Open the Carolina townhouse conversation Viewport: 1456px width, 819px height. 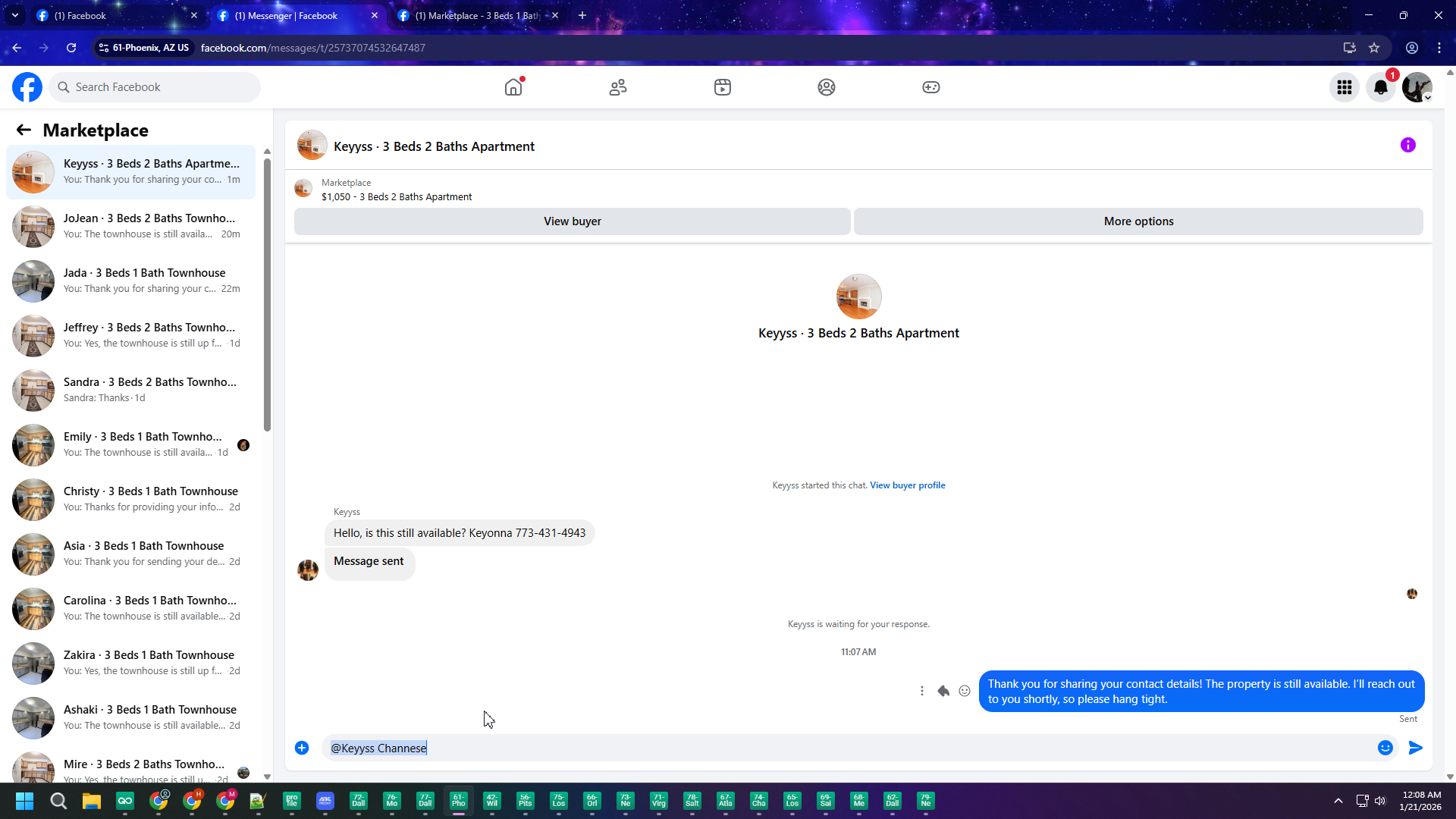click(130, 608)
